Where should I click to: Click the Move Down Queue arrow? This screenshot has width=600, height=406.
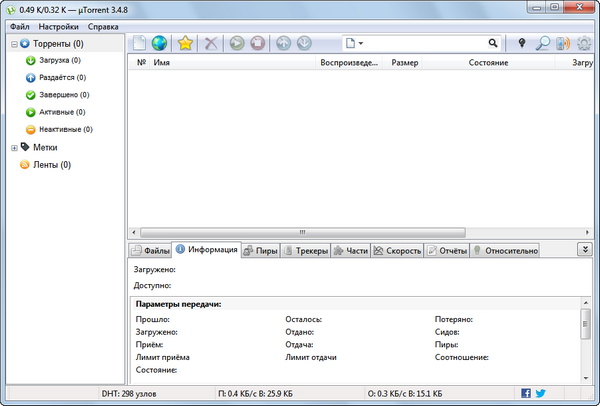pos(304,44)
